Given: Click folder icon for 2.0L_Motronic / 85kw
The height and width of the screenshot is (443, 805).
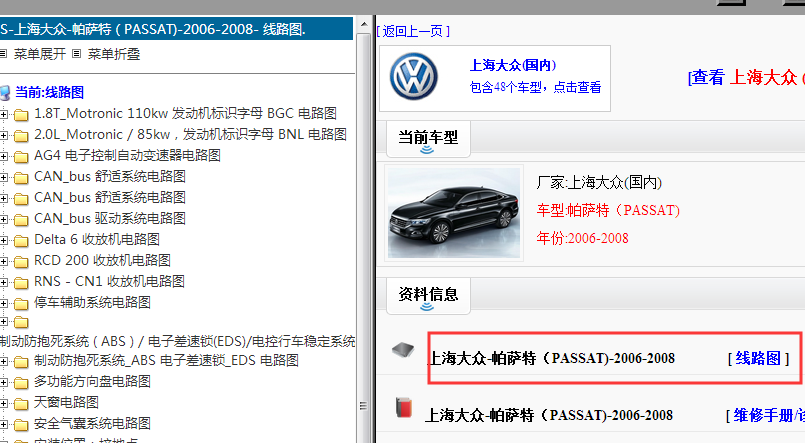Looking at the screenshot, I should 21,136.
